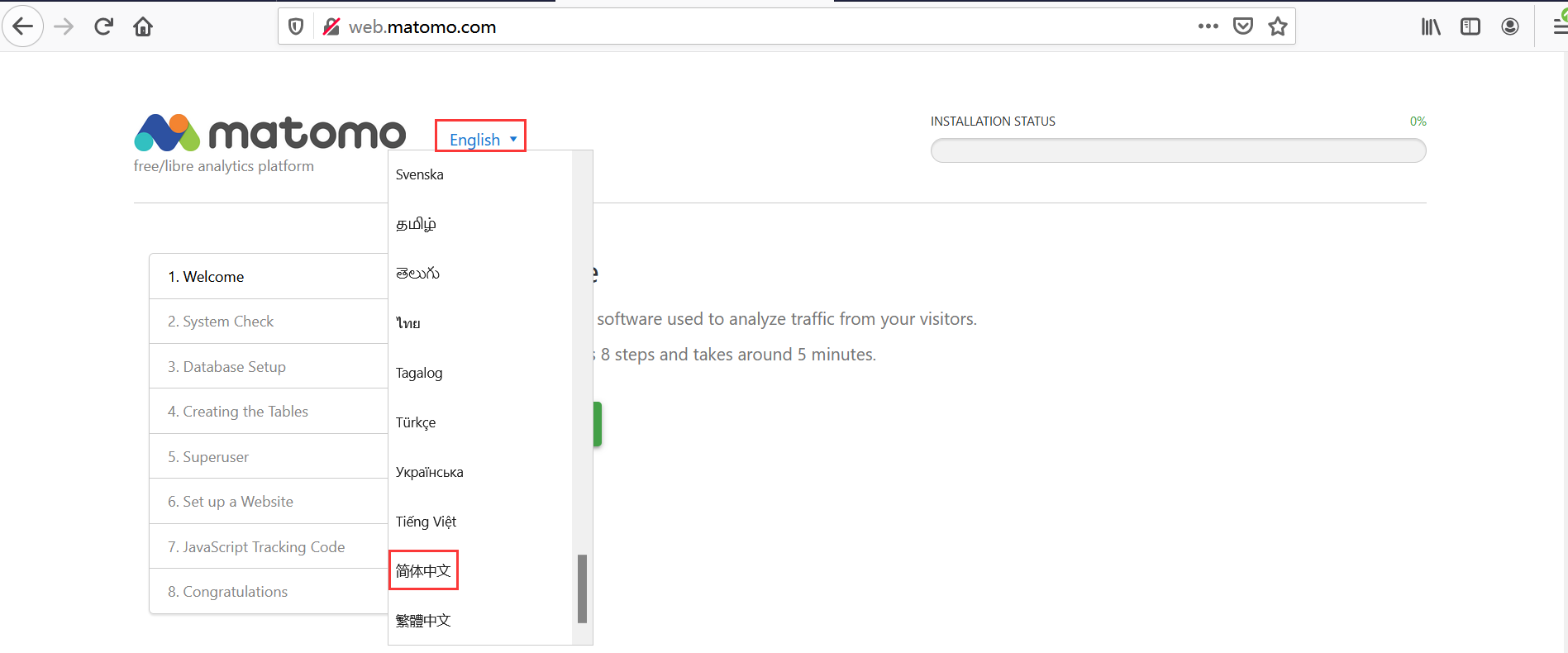
Task: Click the insecure connection lock icon
Action: [331, 26]
